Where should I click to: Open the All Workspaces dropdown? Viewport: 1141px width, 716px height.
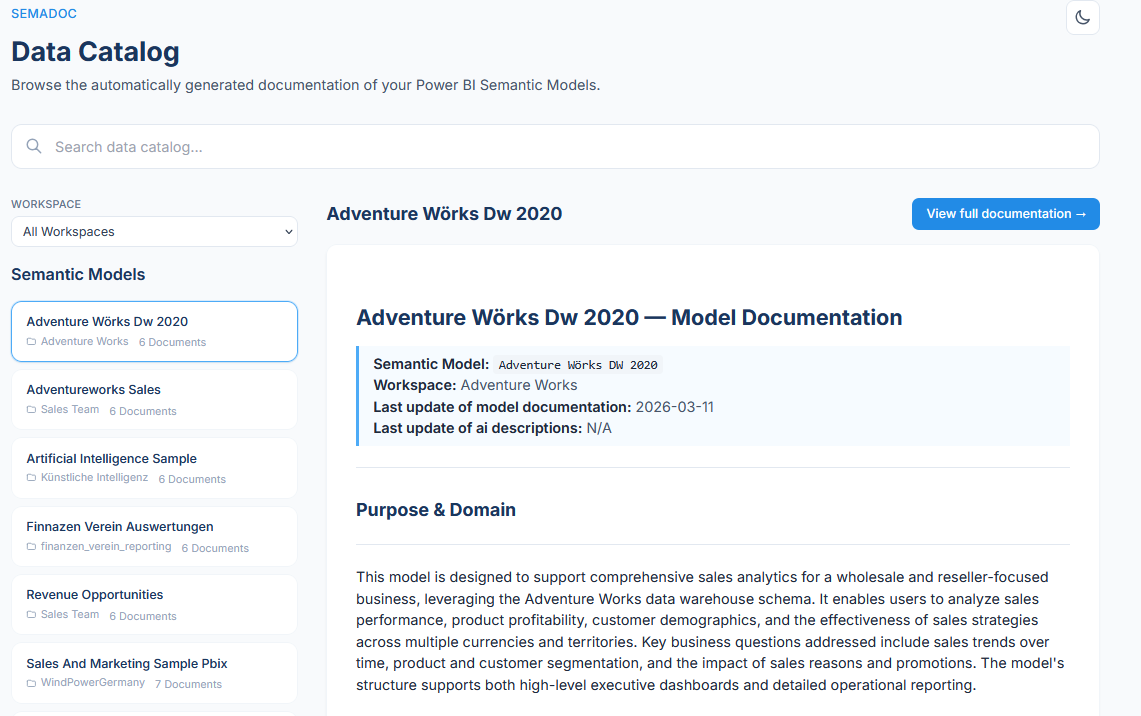[154, 232]
